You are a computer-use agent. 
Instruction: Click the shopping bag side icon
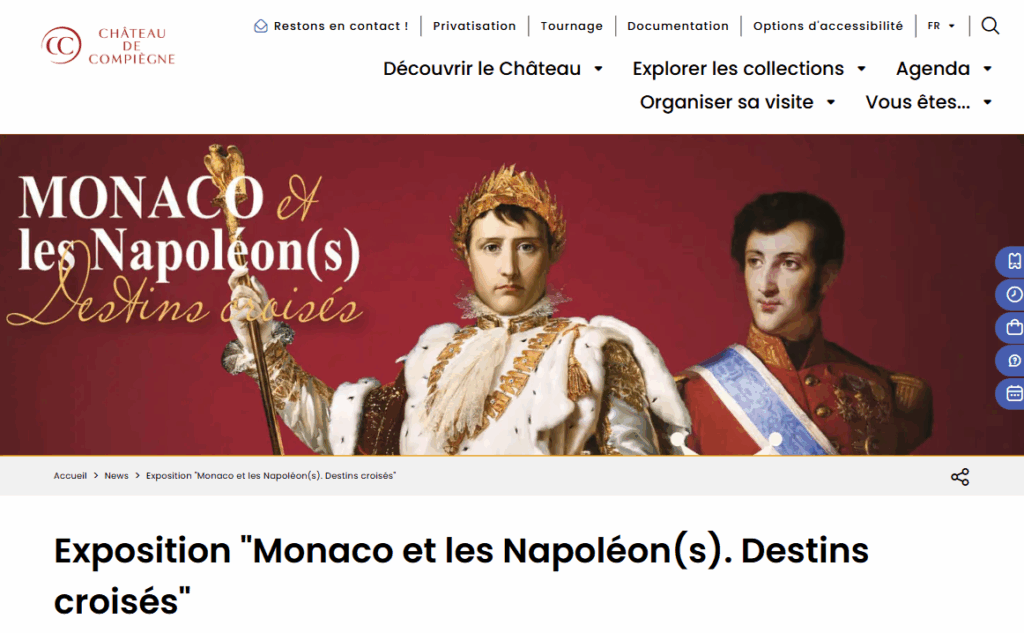1012,327
